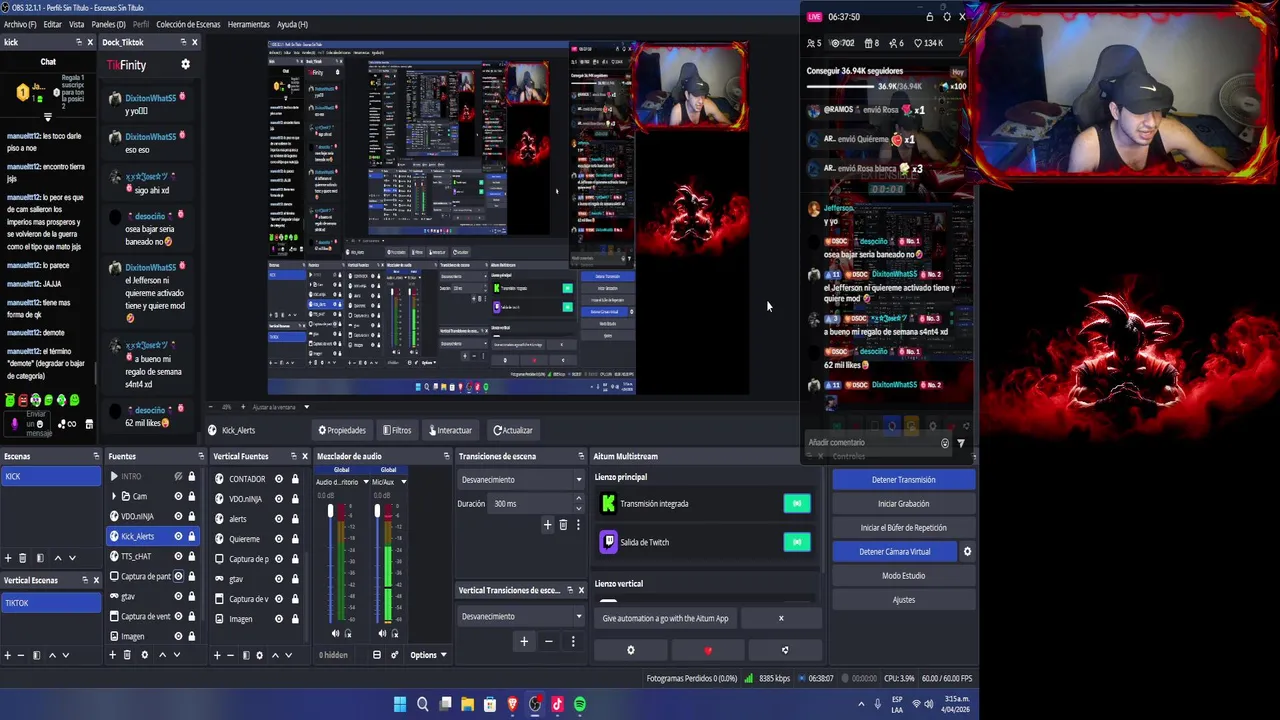Click Iniciar Grabación button
The width and height of the screenshot is (1280, 720).
(x=903, y=504)
